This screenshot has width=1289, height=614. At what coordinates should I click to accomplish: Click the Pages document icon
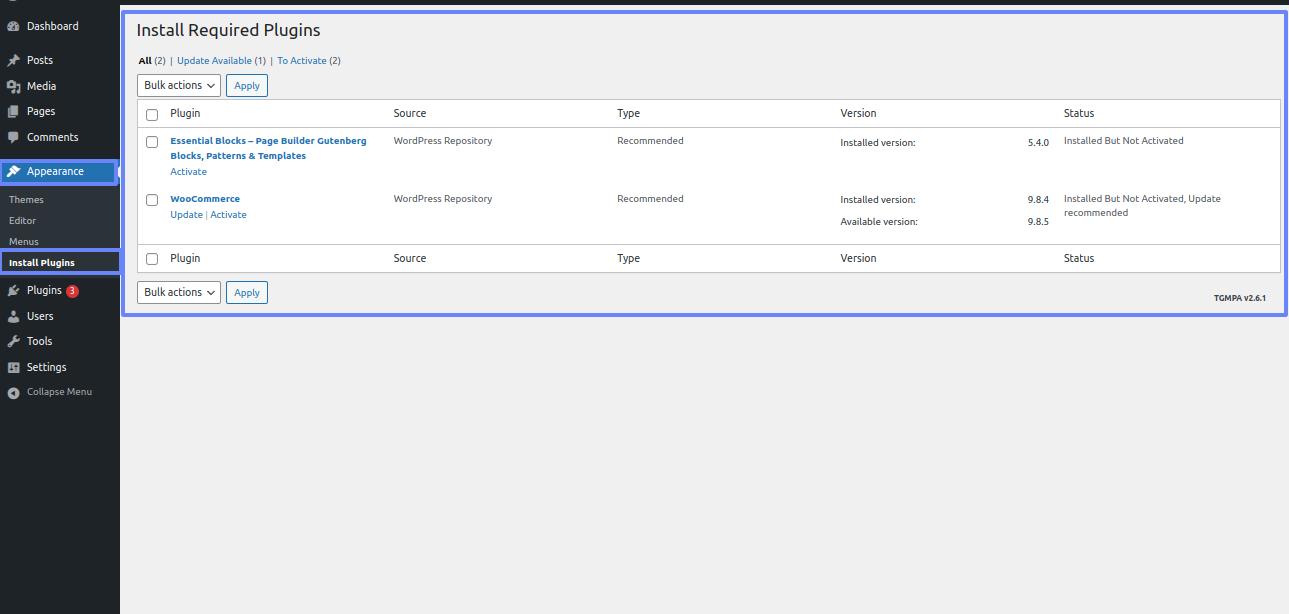tap(14, 111)
